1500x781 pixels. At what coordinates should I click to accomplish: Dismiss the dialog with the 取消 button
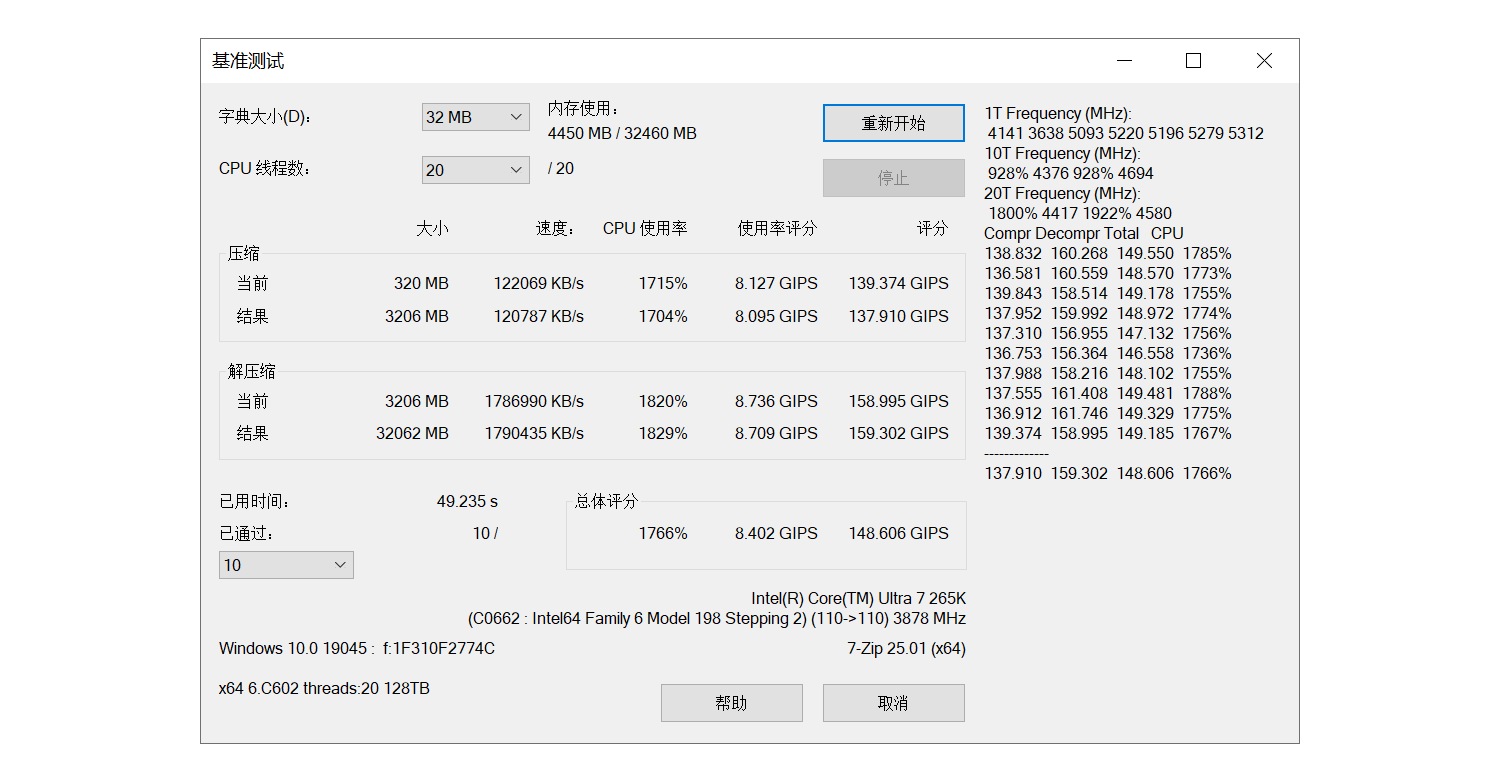tap(894, 703)
